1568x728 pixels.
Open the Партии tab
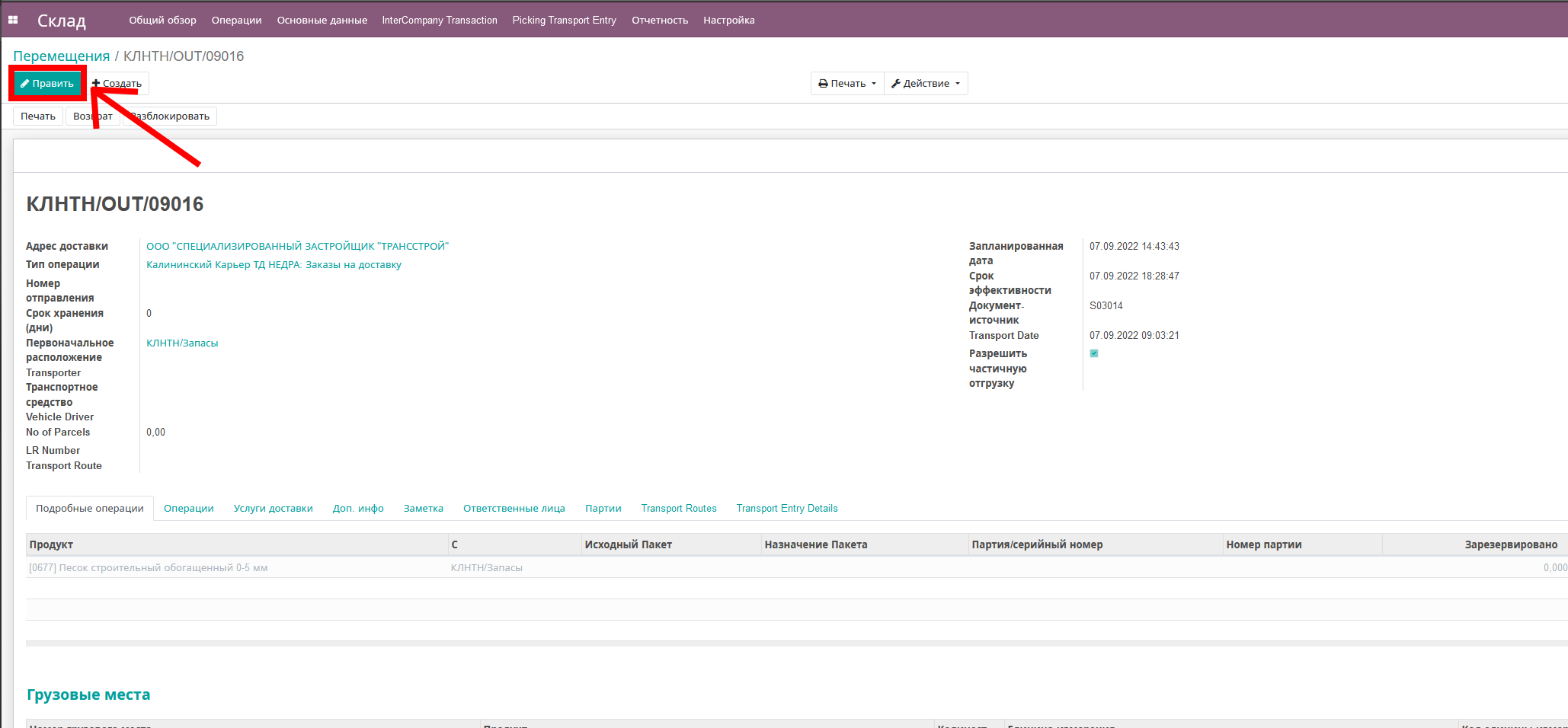click(x=603, y=508)
